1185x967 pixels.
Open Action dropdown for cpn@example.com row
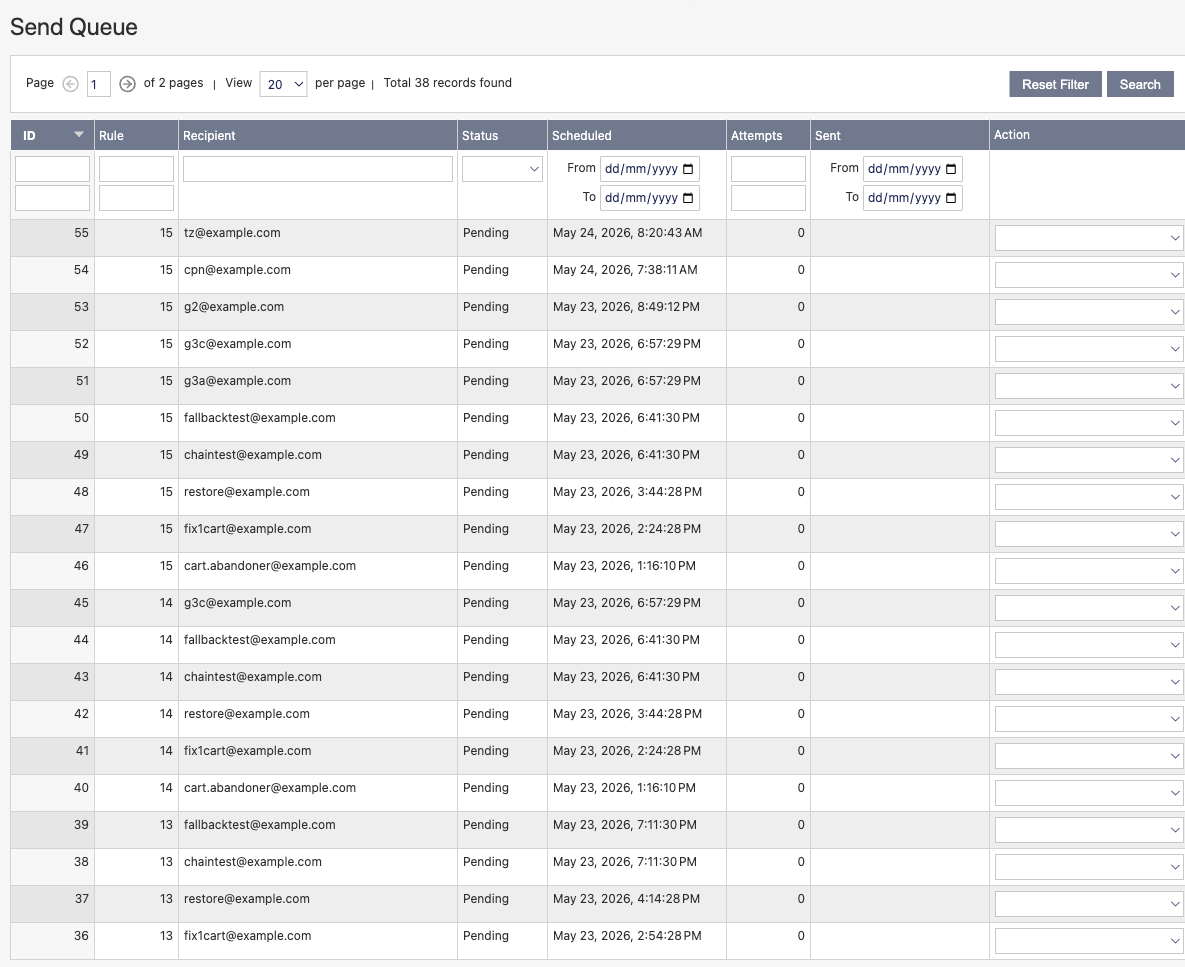(1089, 275)
